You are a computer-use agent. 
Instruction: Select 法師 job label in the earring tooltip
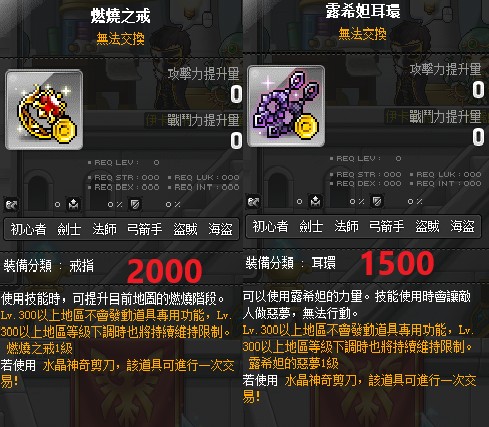(x=346, y=226)
